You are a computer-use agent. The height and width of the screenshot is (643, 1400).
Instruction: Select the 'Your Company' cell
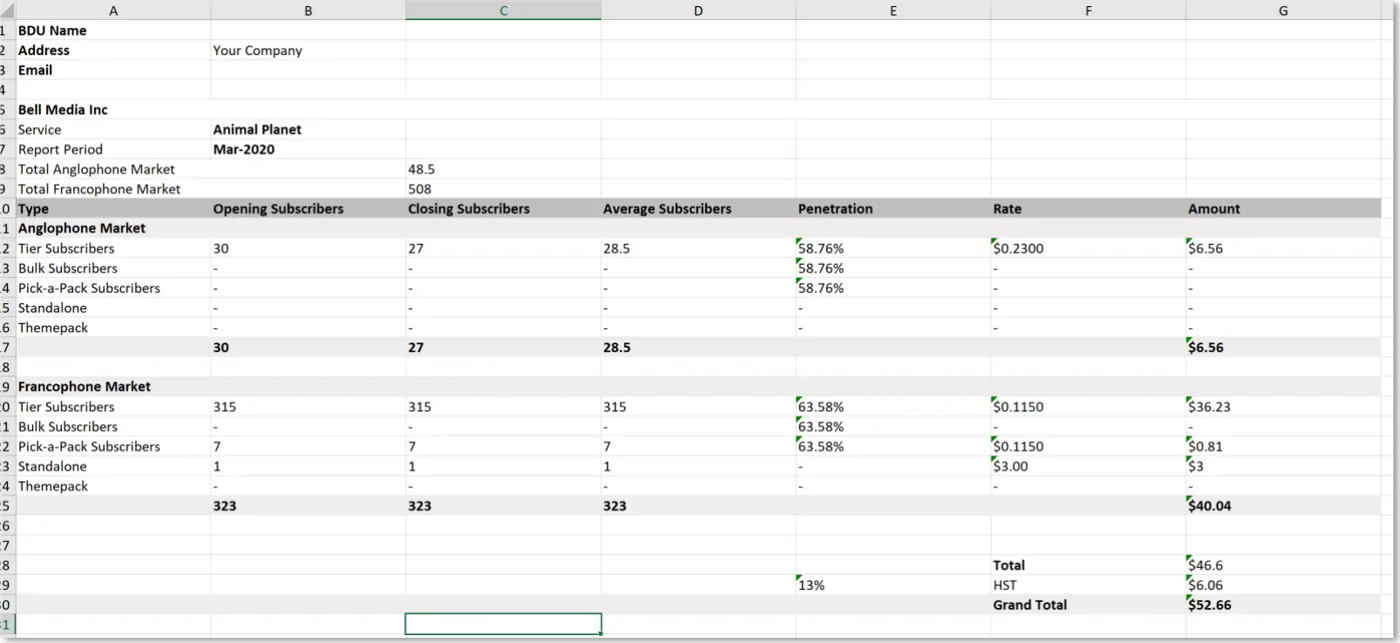[308, 50]
